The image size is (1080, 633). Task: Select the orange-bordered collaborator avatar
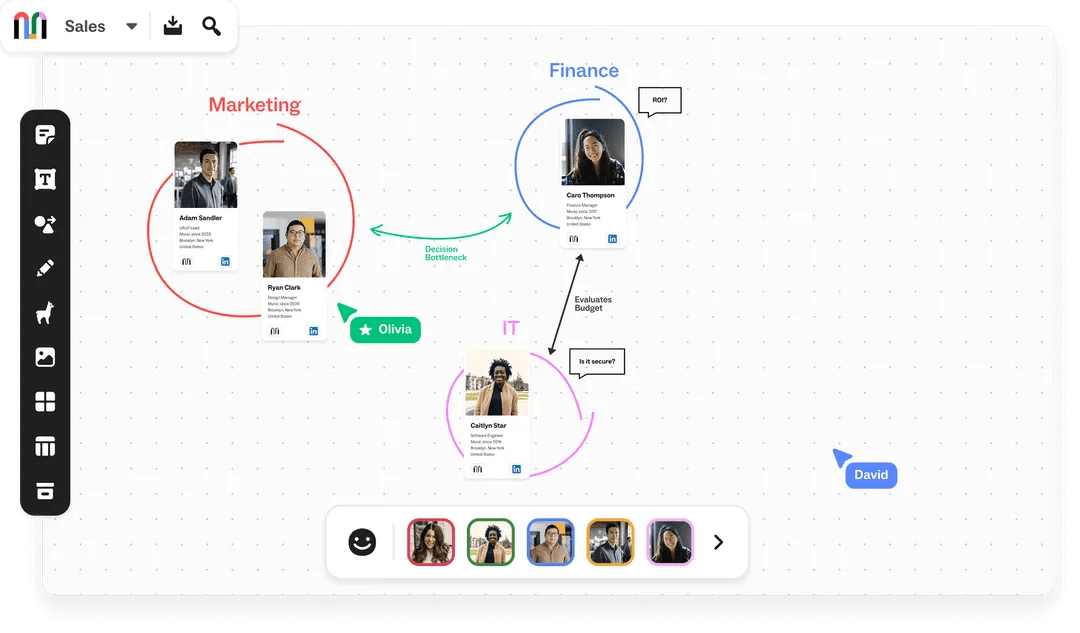[610, 542]
